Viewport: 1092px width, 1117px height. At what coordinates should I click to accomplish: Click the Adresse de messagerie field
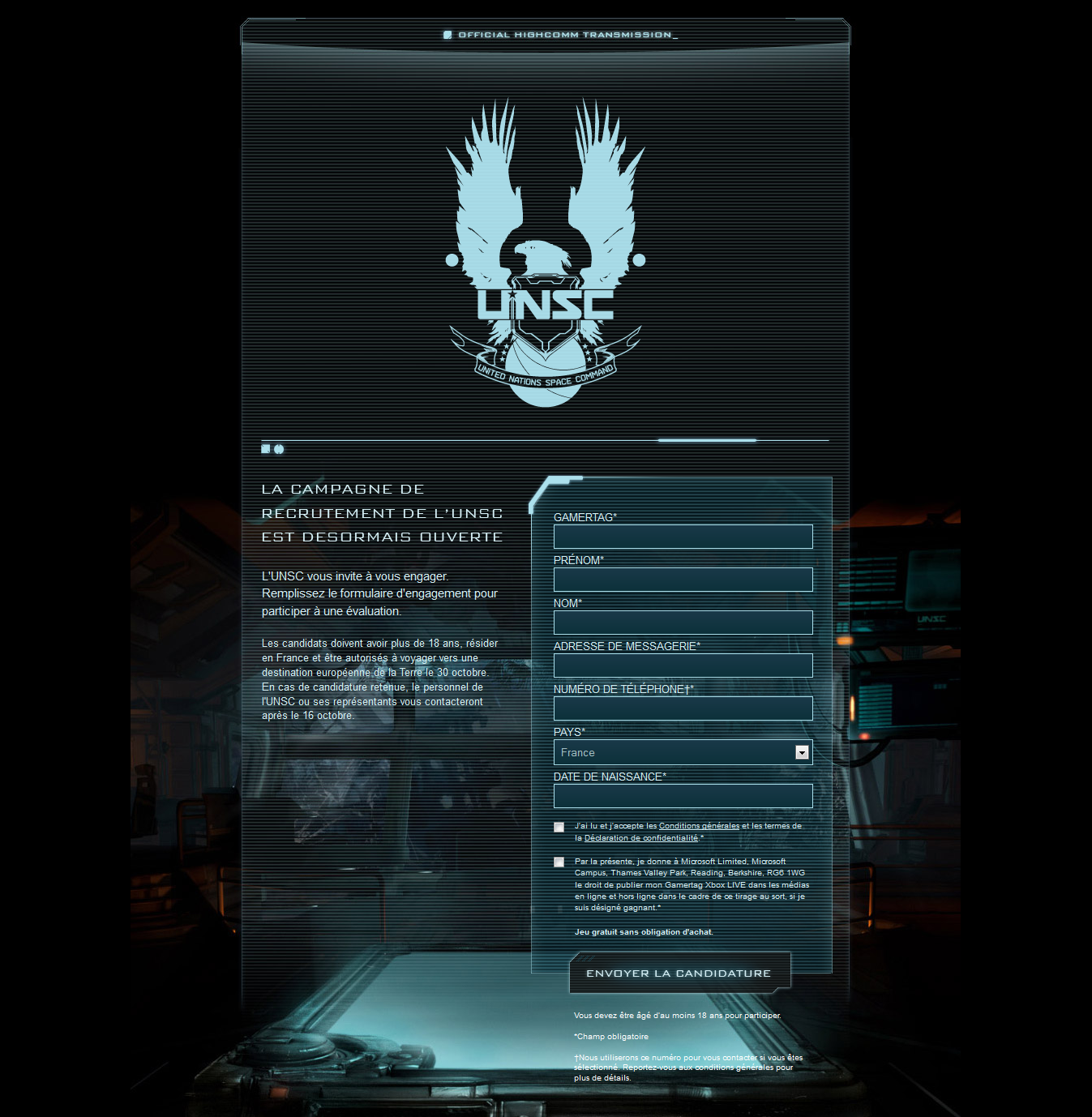(x=683, y=665)
